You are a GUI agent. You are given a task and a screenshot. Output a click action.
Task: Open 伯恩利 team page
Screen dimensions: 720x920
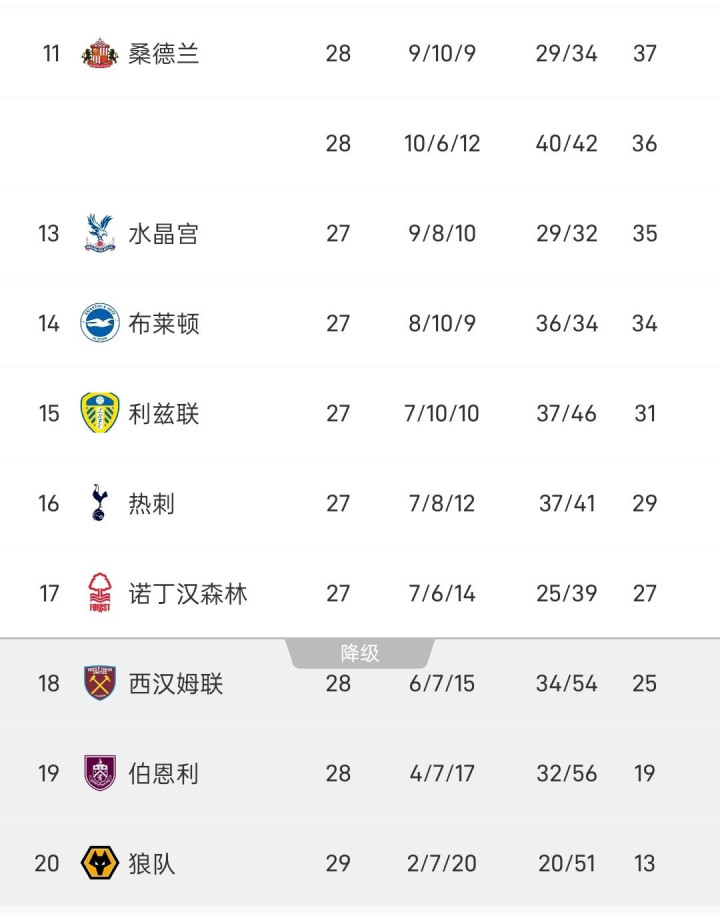(x=164, y=773)
